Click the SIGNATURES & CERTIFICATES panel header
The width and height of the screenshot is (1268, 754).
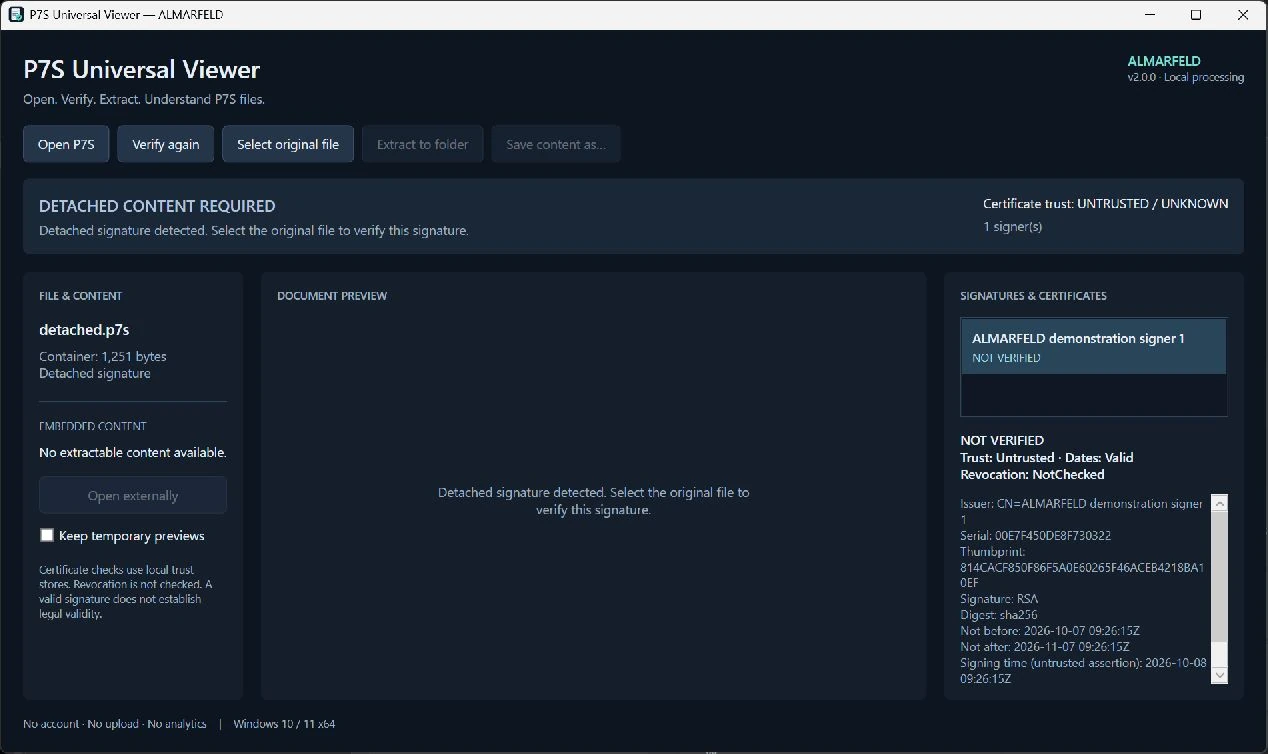(1033, 296)
